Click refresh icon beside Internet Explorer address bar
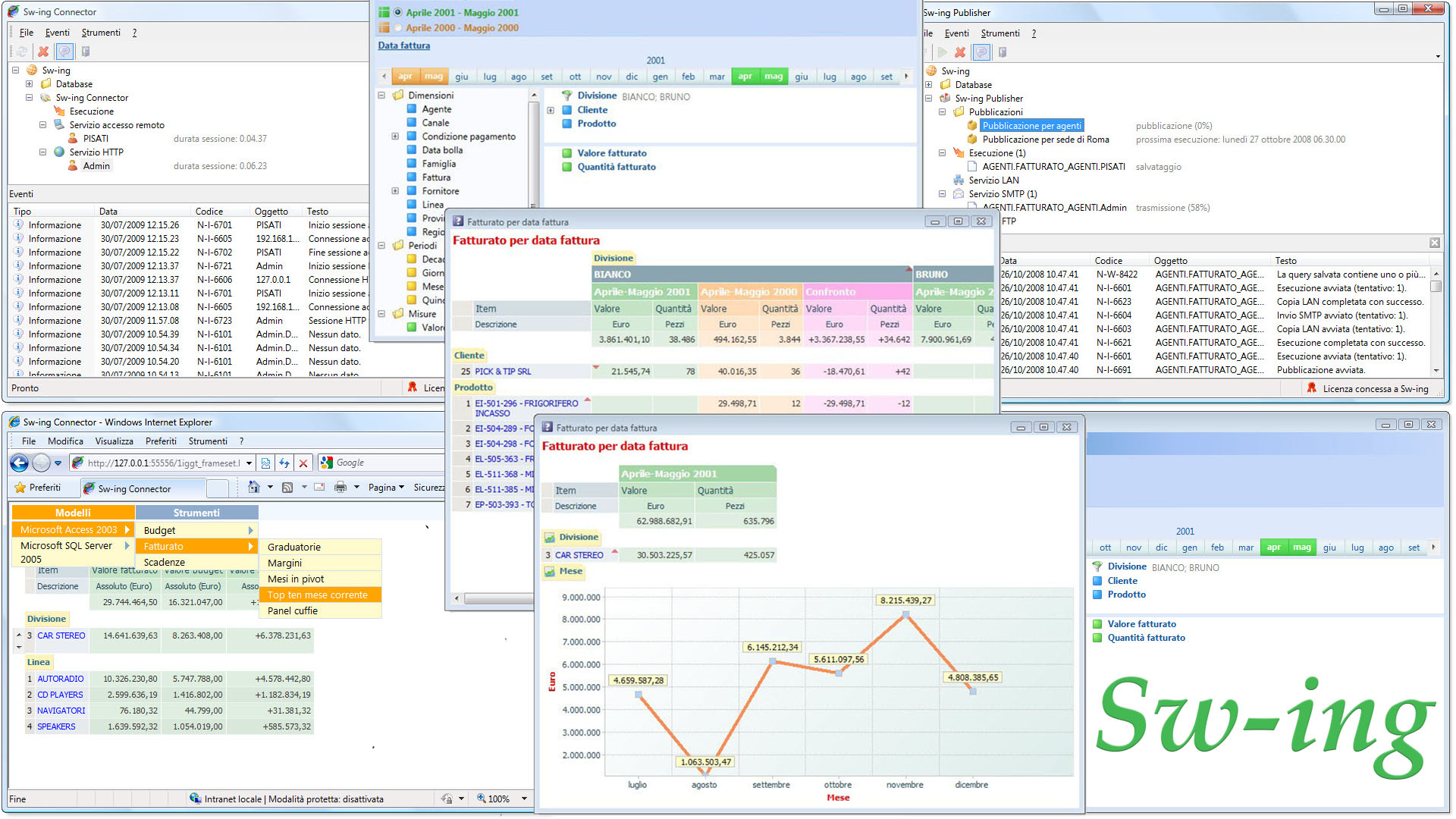Viewport: 1456px width, 819px height. [284, 463]
